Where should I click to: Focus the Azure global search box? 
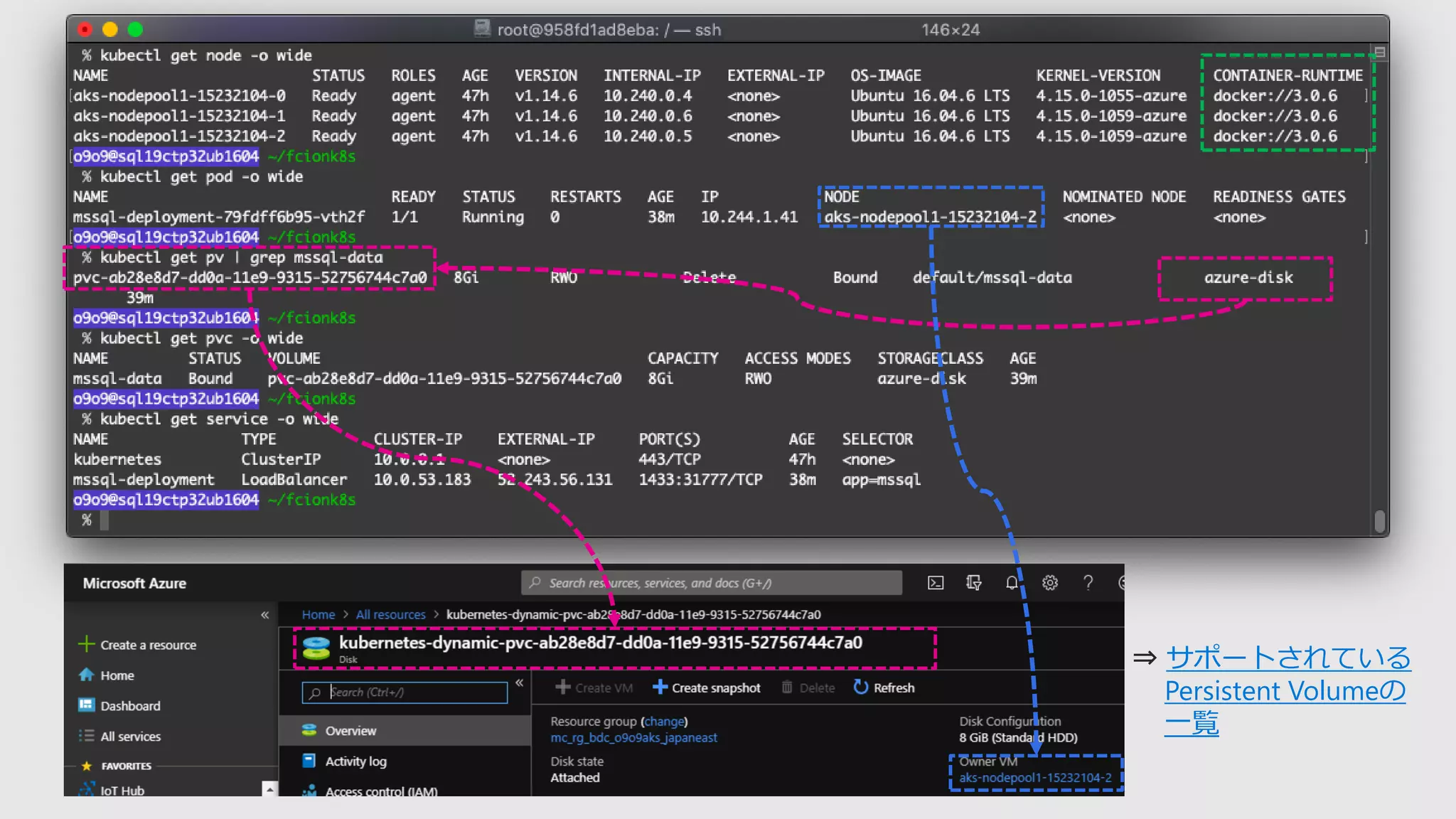(x=711, y=583)
